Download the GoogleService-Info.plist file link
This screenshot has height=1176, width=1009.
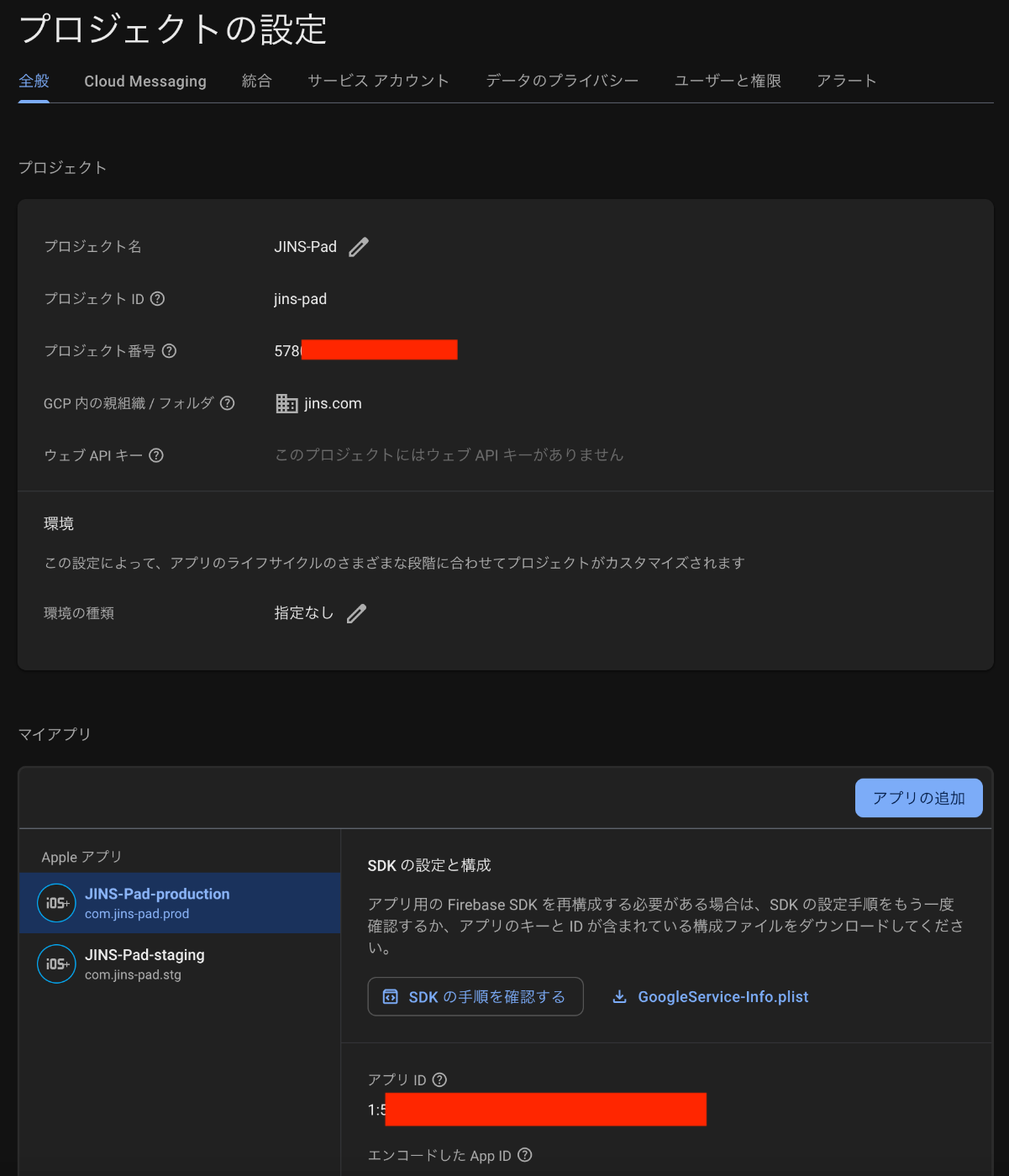point(723,997)
